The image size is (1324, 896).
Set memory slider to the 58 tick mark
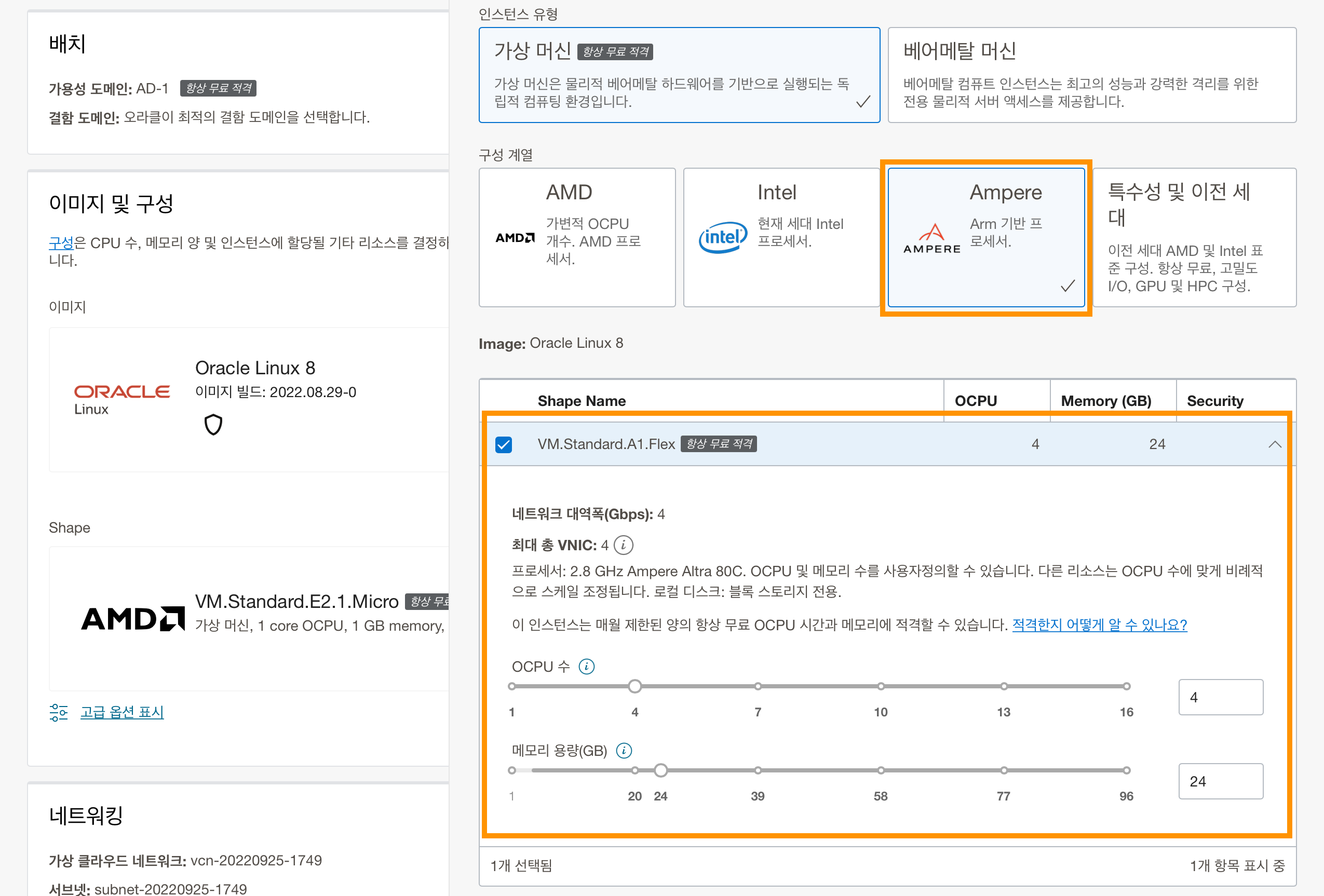(881, 771)
